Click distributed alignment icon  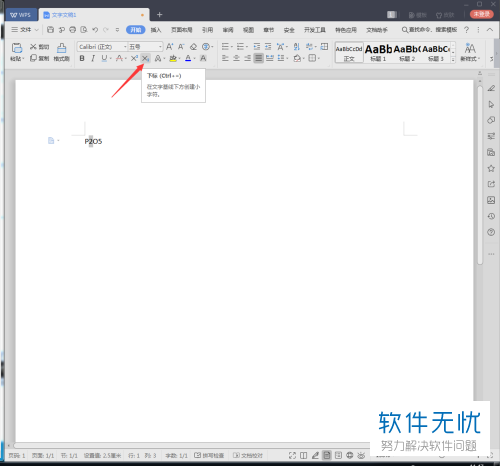pos(270,58)
